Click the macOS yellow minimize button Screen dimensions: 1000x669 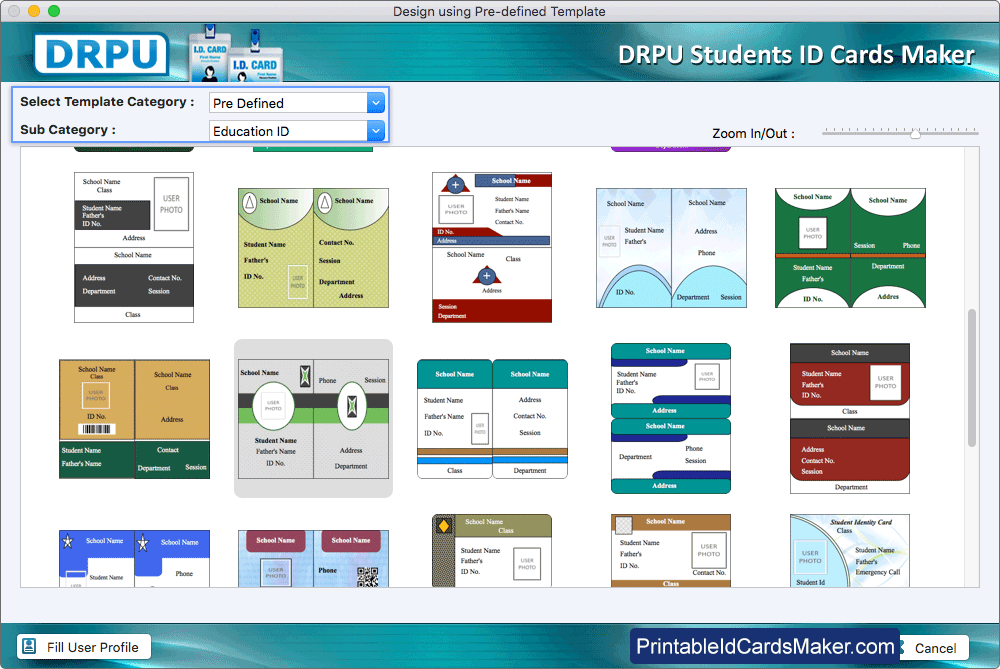pos(34,11)
